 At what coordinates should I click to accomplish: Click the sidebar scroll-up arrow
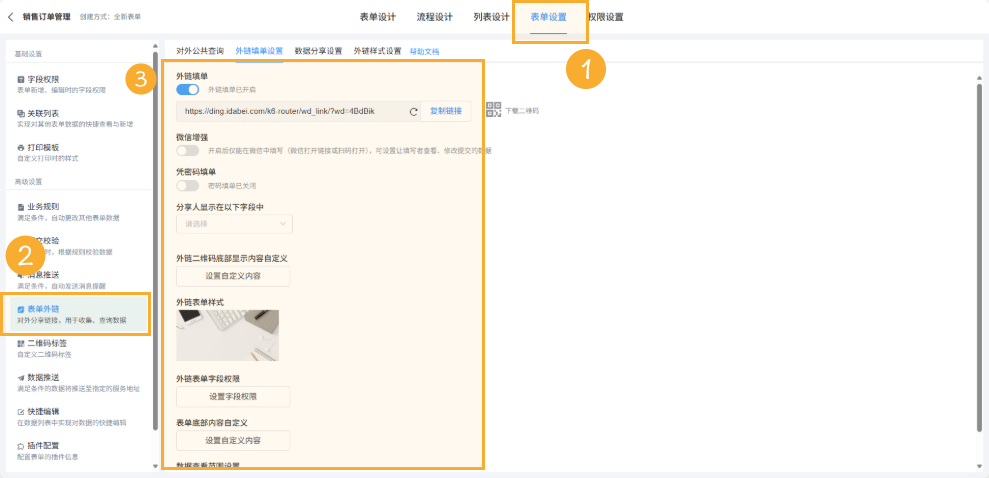pyautogui.click(x=156, y=45)
